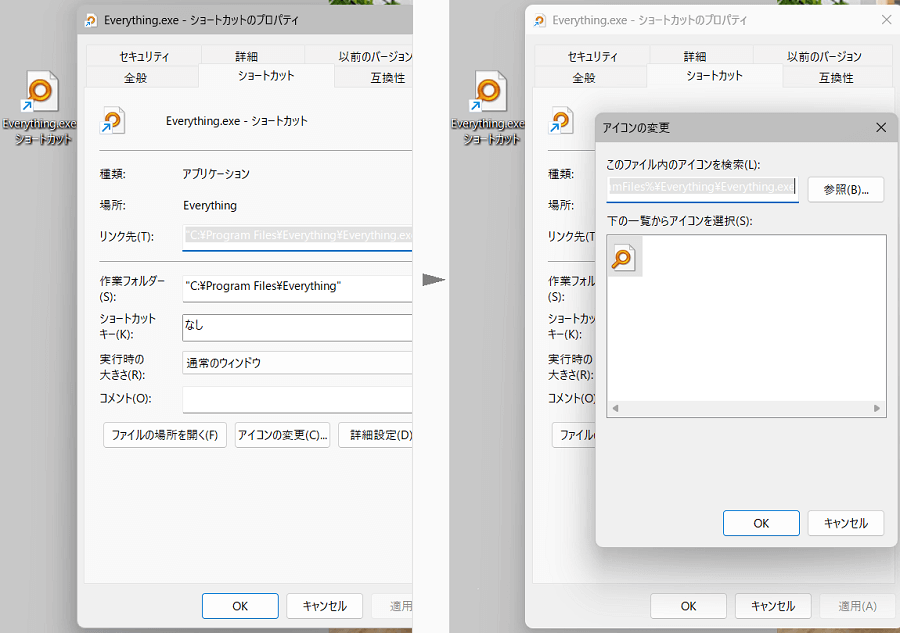Select ショートカット tab in the left window
Screen dimensions: 900x633
(x=266, y=76)
